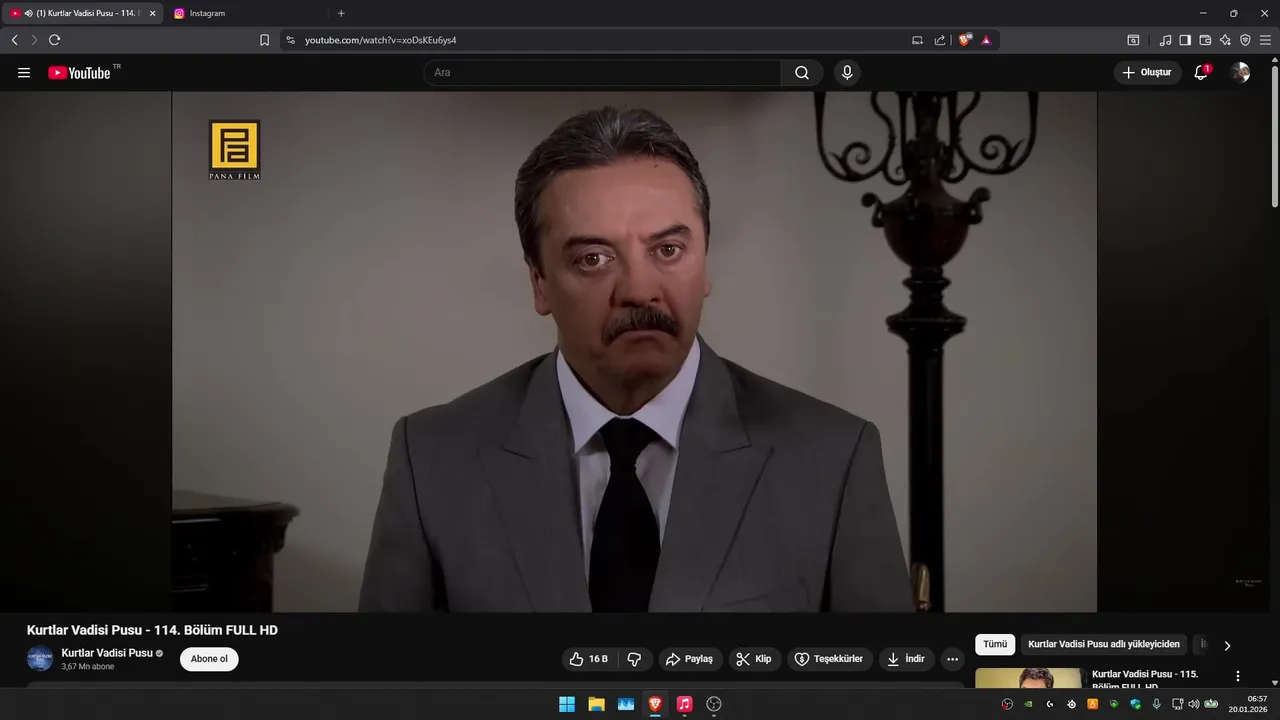Image resolution: width=1280 pixels, height=720 pixels.
Task: Open the Windows Start menu
Action: (567, 704)
